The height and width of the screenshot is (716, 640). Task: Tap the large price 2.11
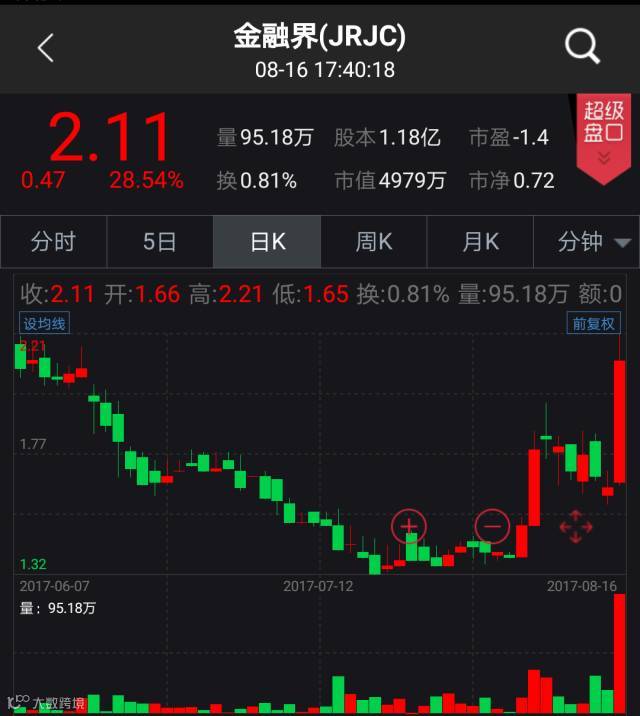click(110, 137)
